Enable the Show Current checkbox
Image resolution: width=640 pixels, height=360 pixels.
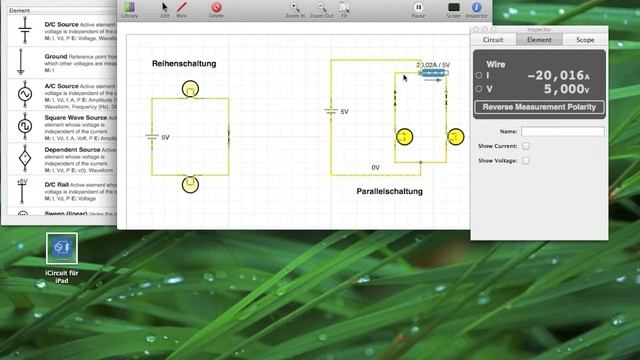(x=526, y=146)
